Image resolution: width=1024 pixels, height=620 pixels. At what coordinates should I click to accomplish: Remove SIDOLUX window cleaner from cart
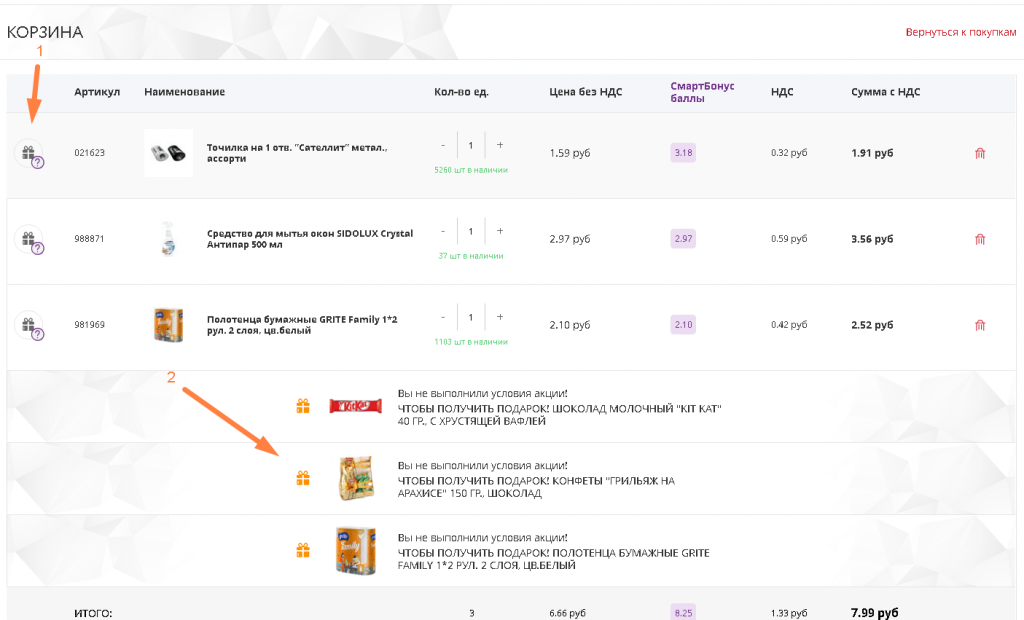pyautogui.click(x=980, y=239)
